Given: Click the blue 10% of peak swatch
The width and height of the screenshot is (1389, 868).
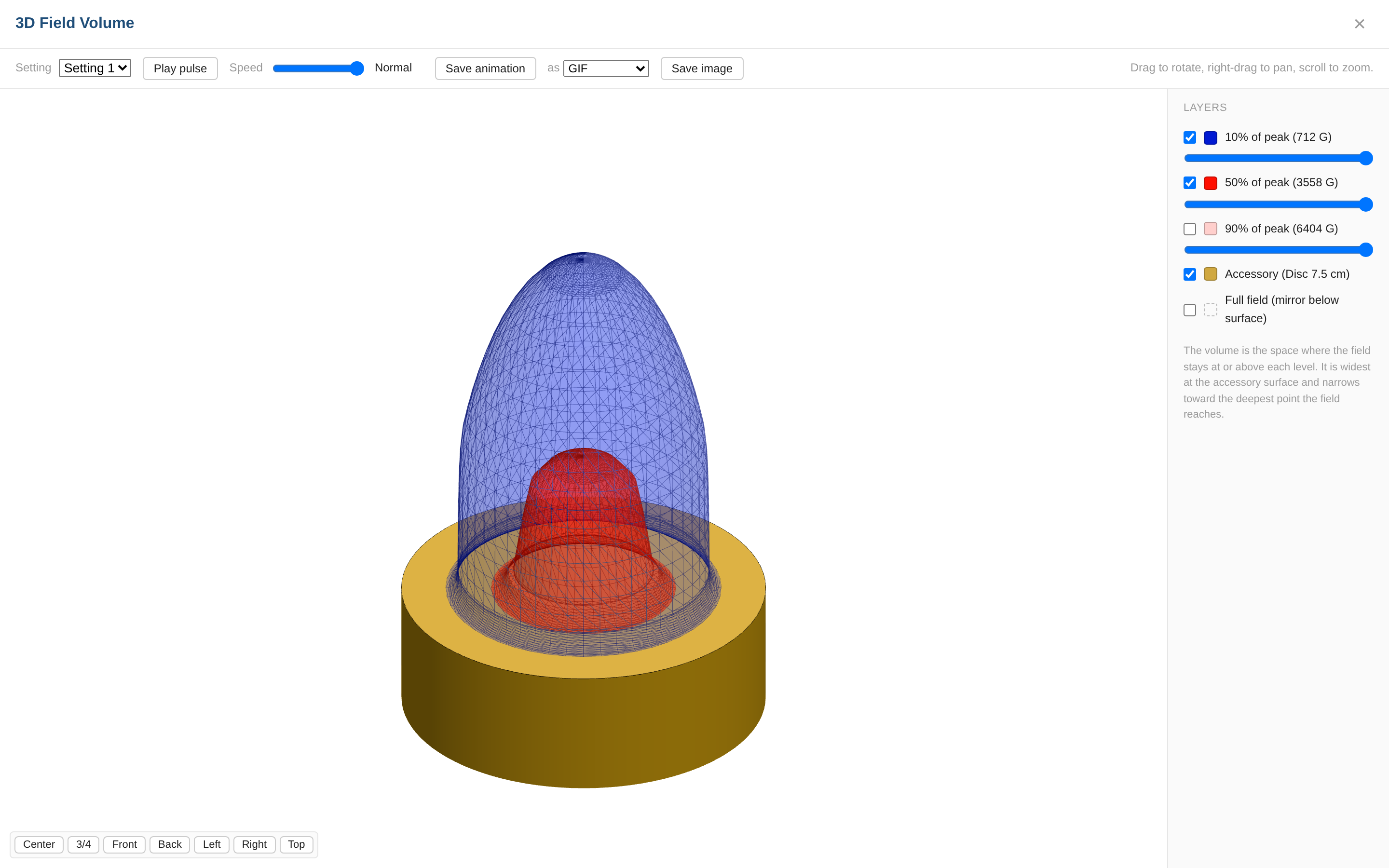Looking at the screenshot, I should (1211, 138).
